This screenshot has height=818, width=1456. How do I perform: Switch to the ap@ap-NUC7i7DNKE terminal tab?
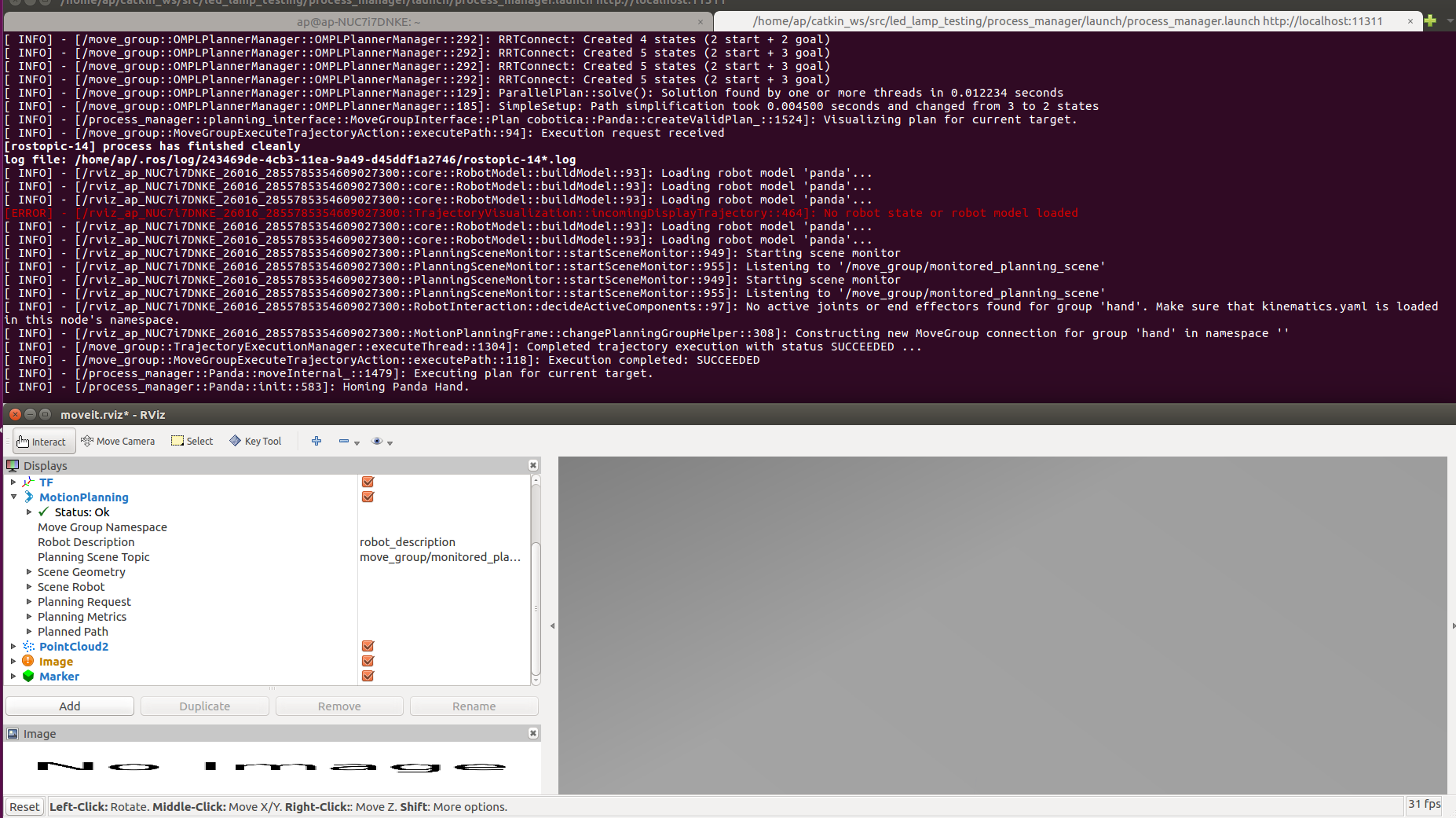click(357, 21)
